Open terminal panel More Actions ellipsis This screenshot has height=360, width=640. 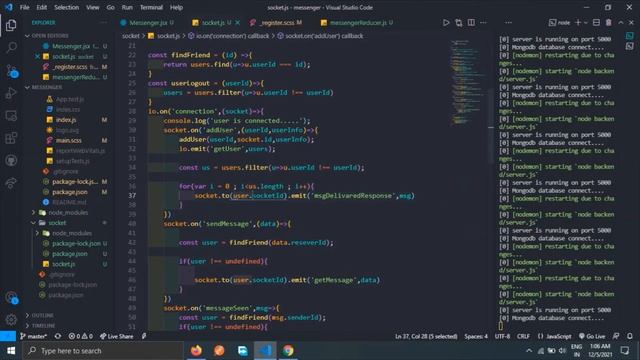[508, 23]
